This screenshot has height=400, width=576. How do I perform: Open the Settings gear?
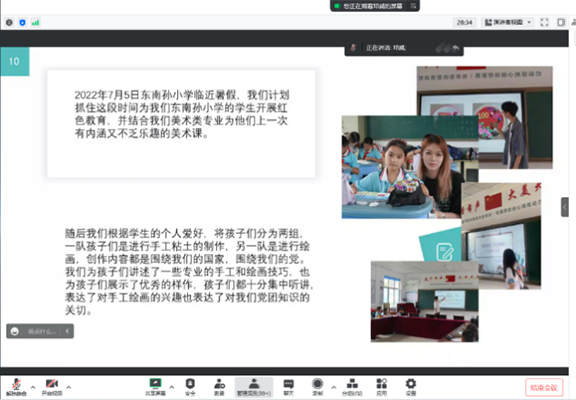[411, 387]
